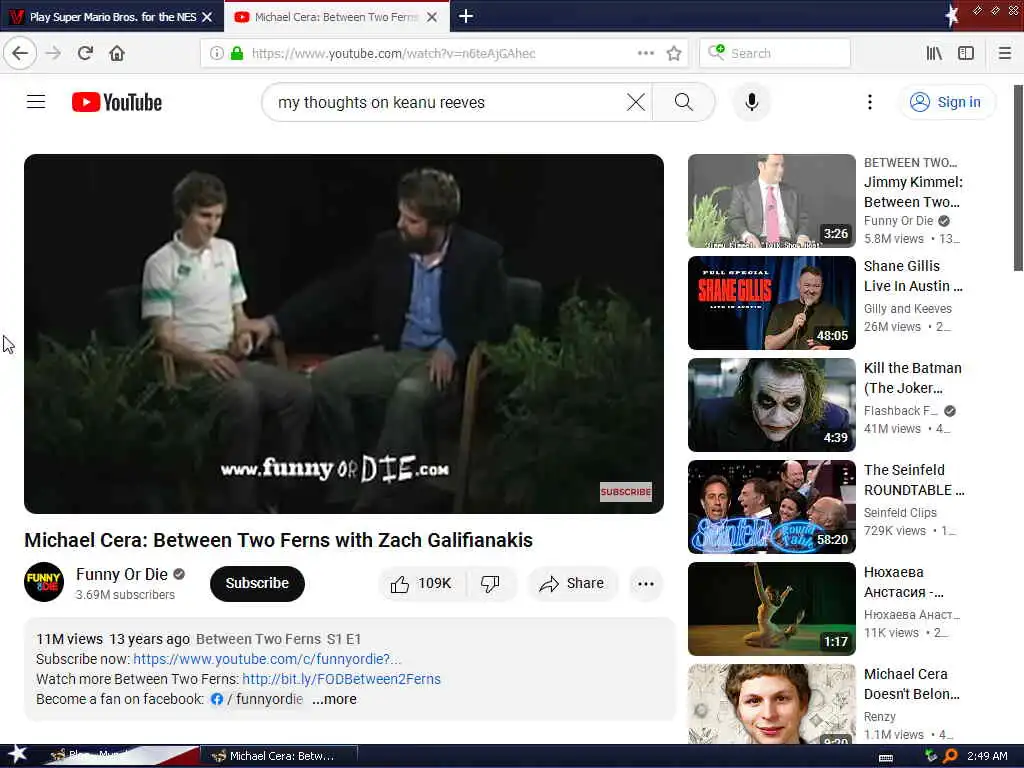Open Funny Or Die channel avatar
This screenshot has height=768, width=1024.
tap(44, 582)
